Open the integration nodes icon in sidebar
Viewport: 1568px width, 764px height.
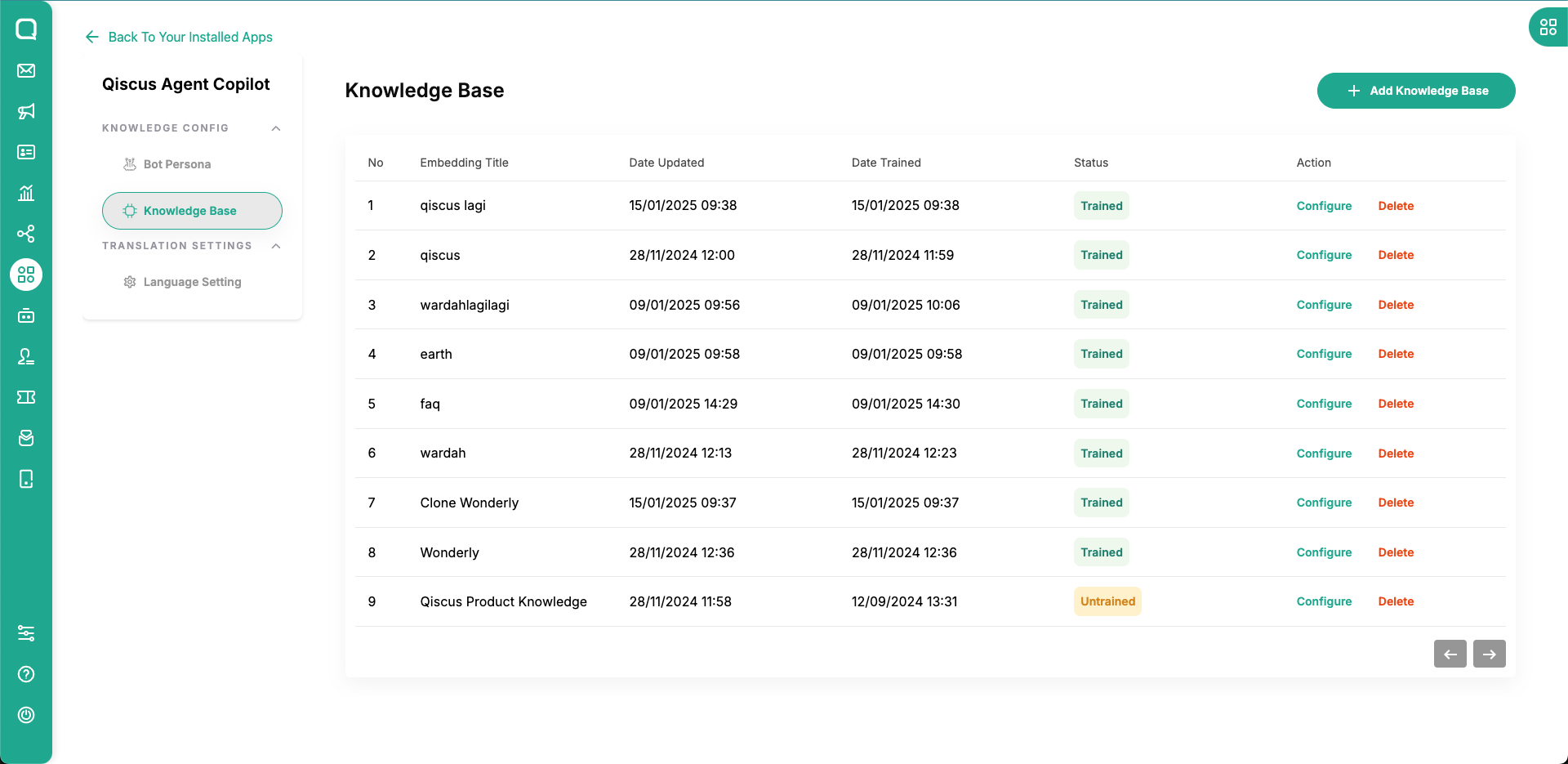coord(26,234)
